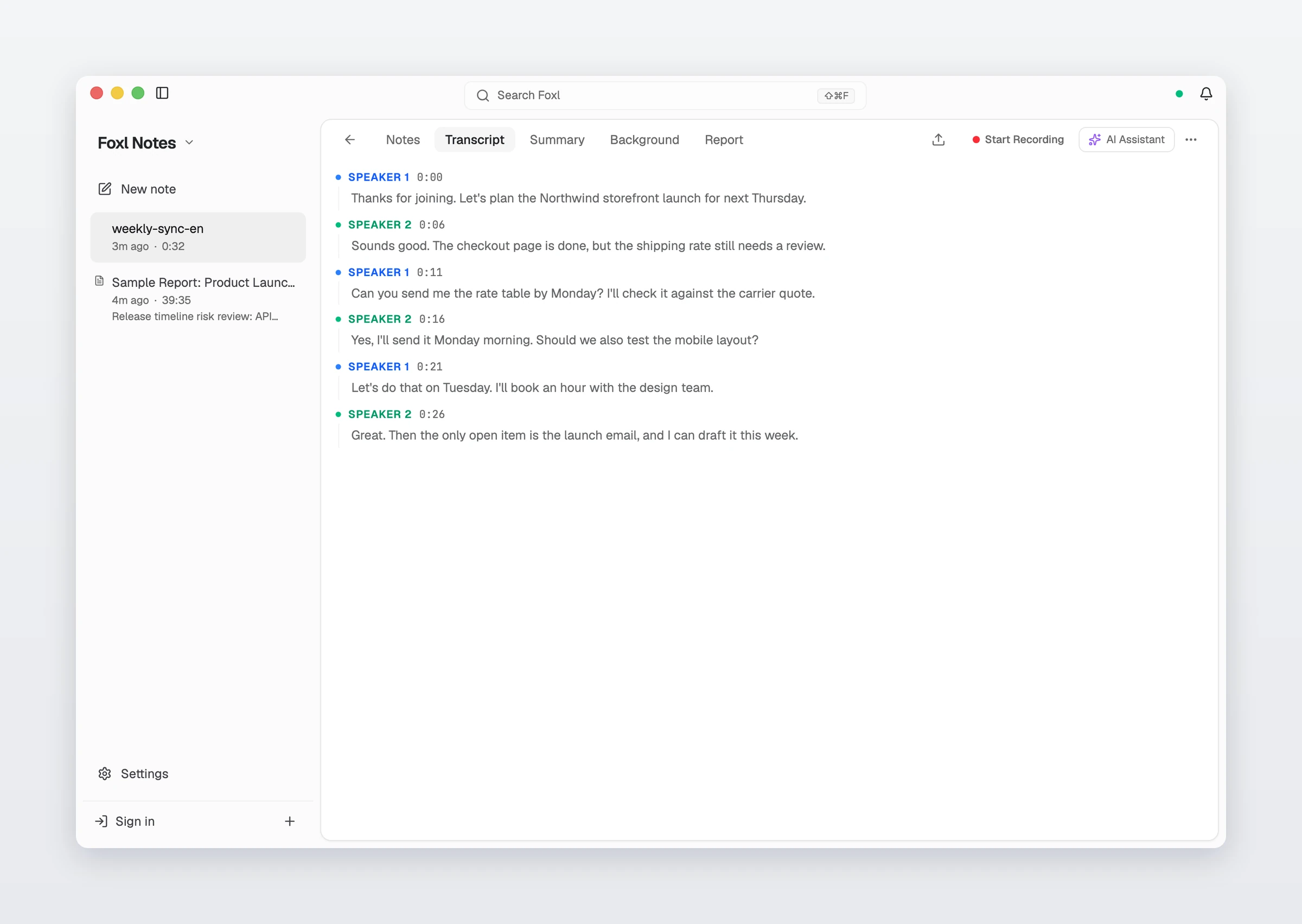Click the green status dot indicator
The width and height of the screenshot is (1302, 924).
click(x=1179, y=94)
